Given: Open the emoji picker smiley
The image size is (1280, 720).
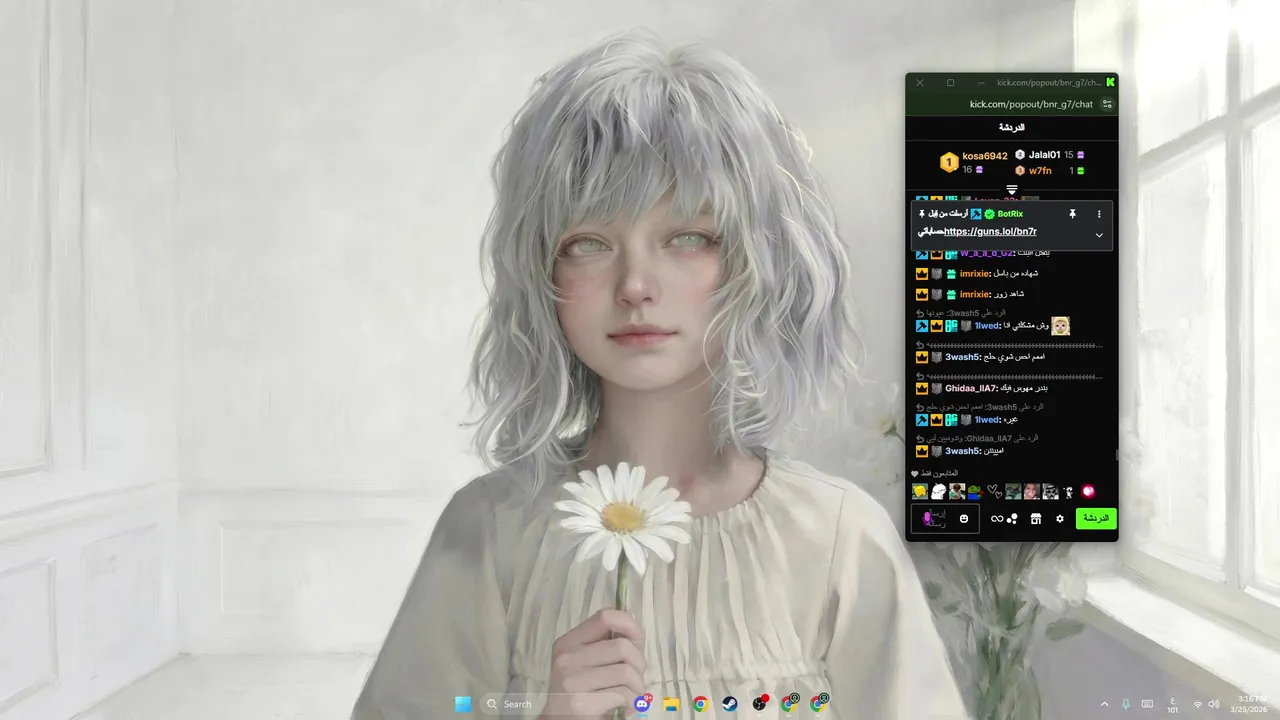Looking at the screenshot, I should 964,519.
